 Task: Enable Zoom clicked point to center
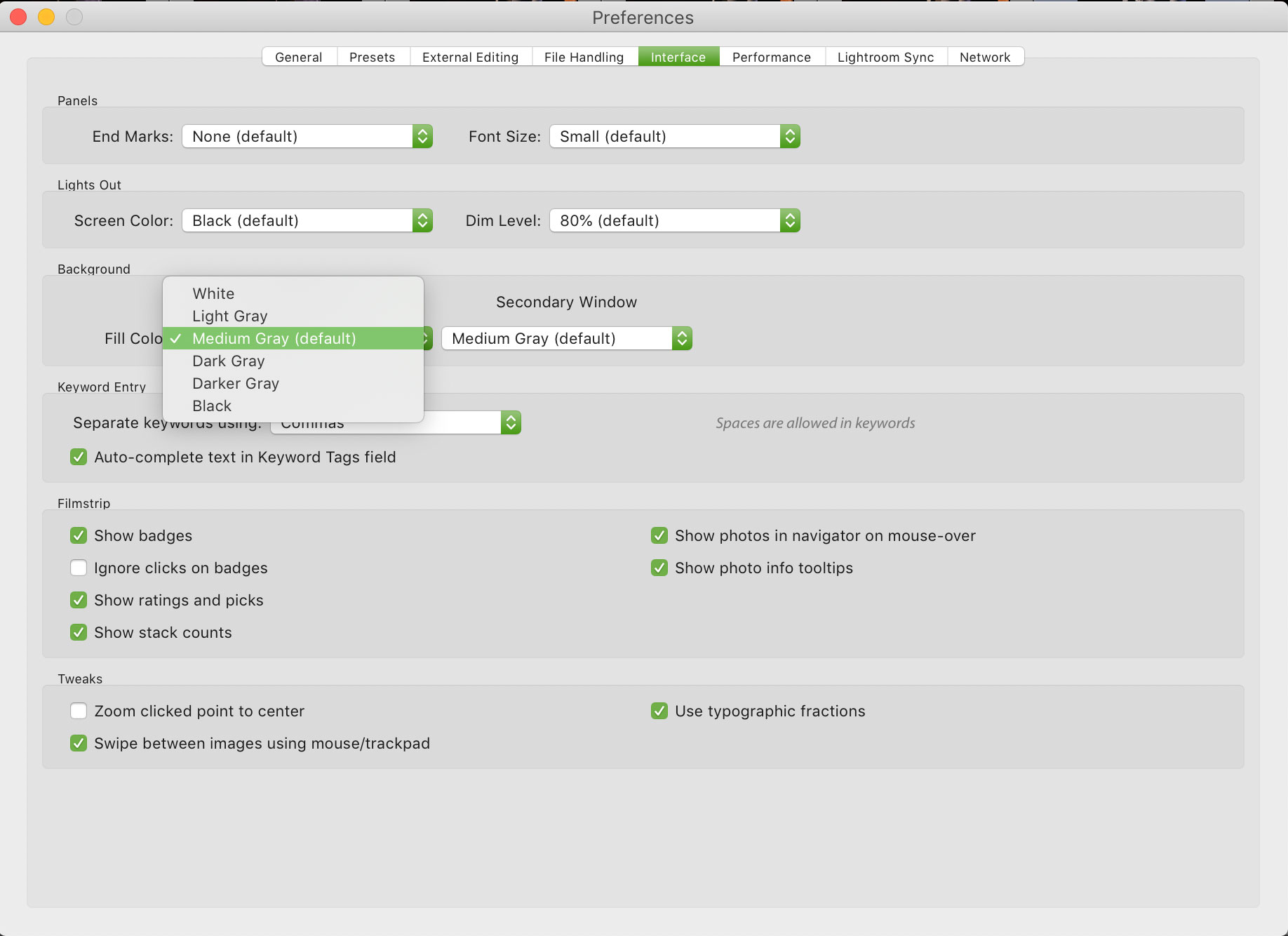click(79, 711)
